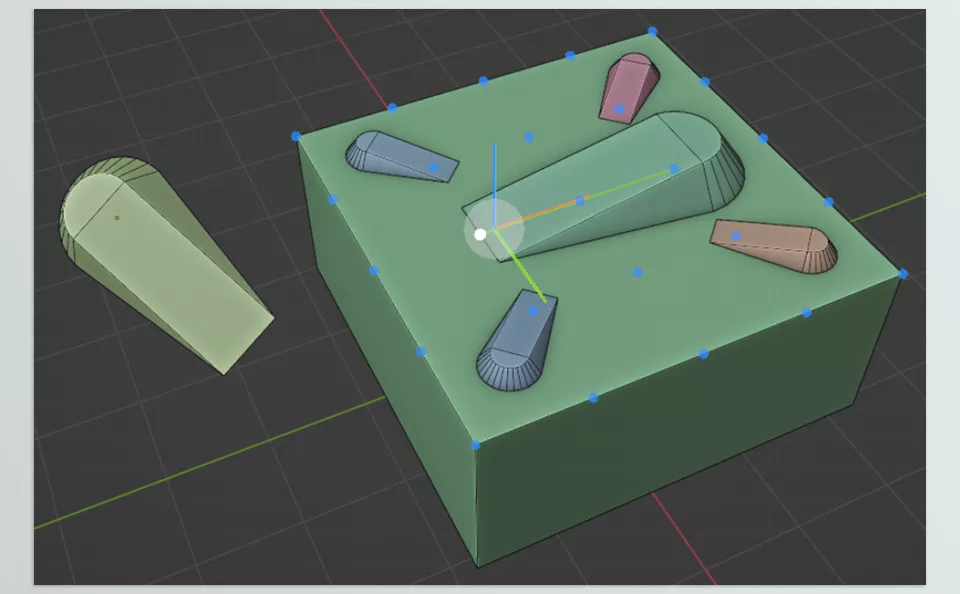Click the blue vertical Z-axis gizmo line
The width and height of the screenshot is (960, 594).
point(495,184)
